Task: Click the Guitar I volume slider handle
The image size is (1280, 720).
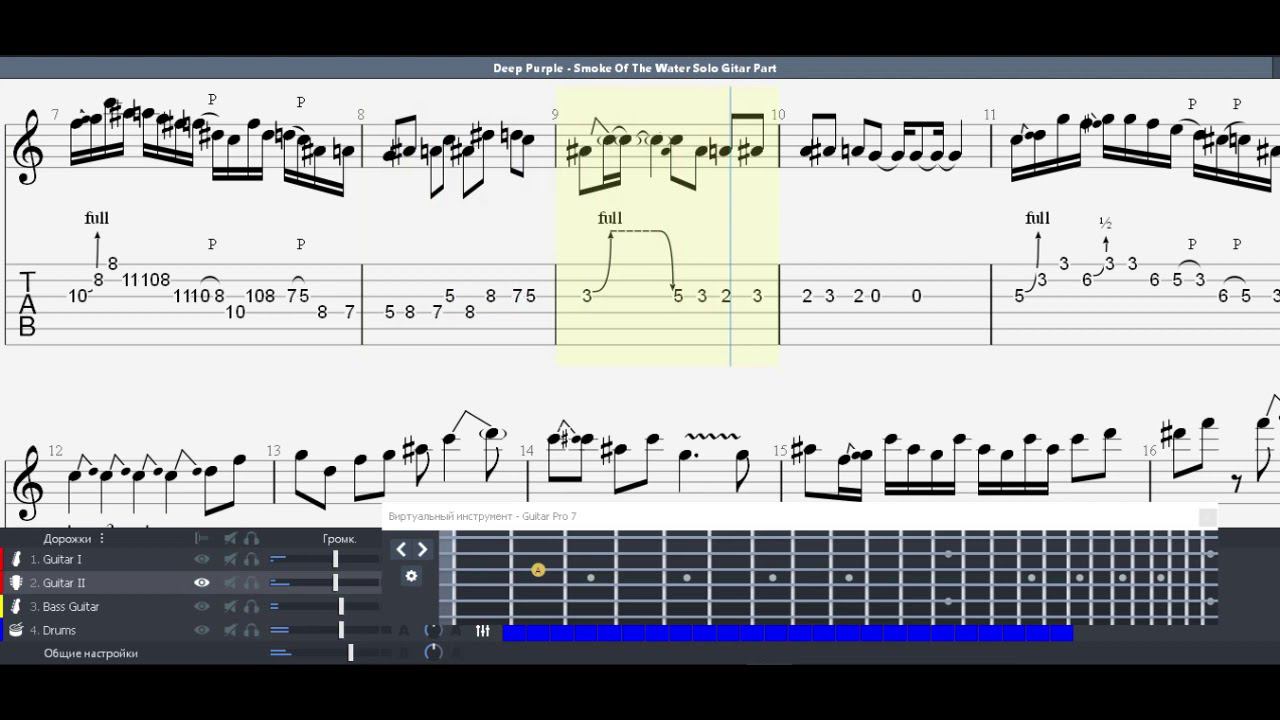Action: tap(335, 559)
